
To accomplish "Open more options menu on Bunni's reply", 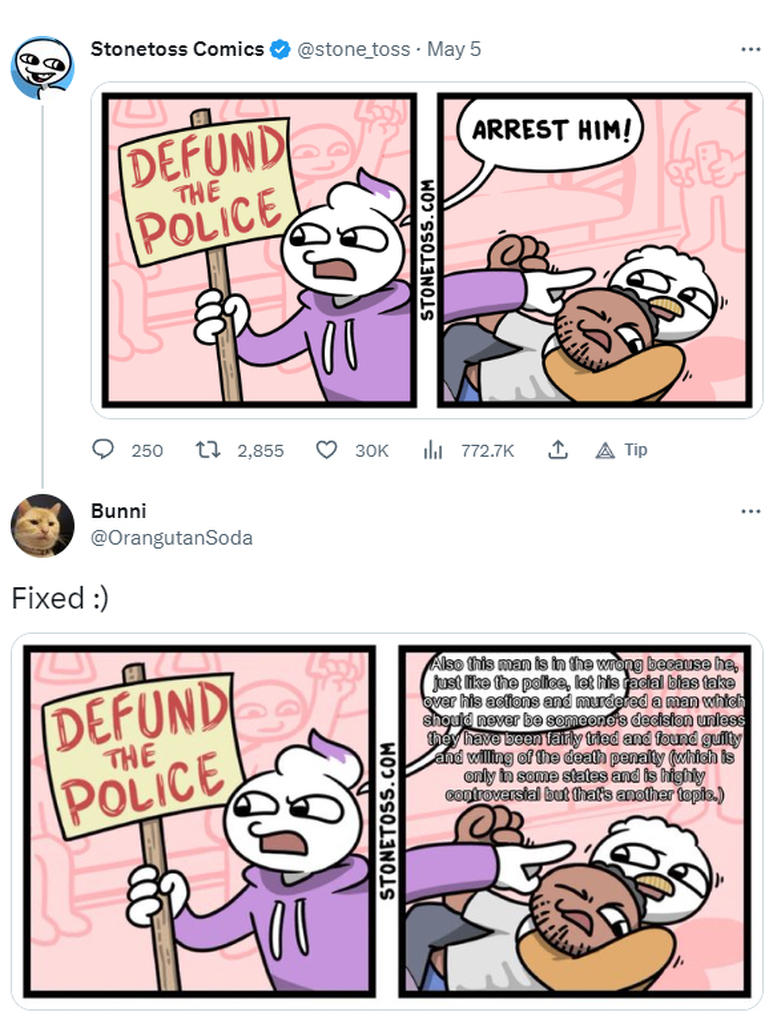I will tap(751, 511).
